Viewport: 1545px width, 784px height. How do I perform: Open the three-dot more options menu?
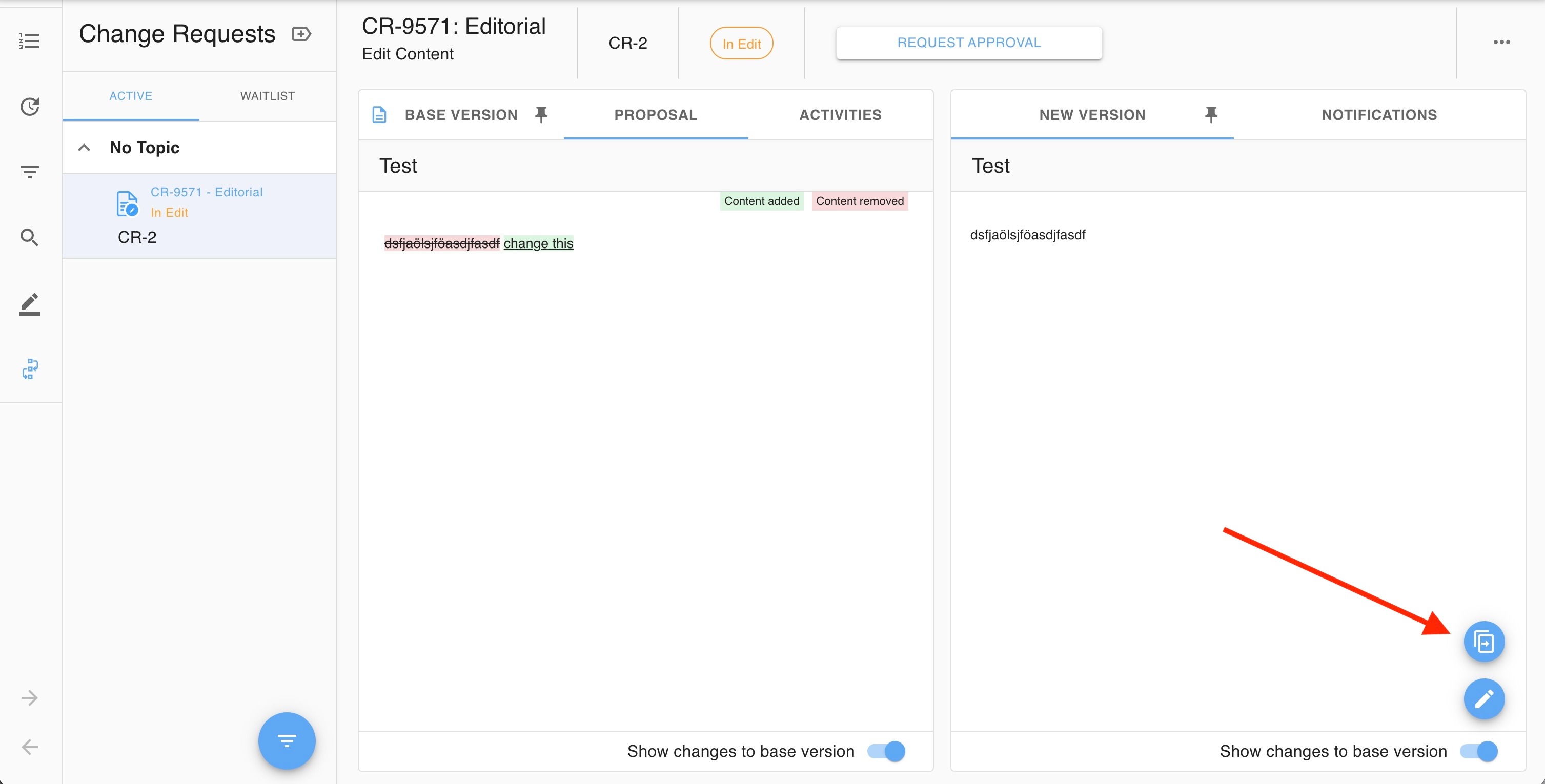click(1501, 42)
